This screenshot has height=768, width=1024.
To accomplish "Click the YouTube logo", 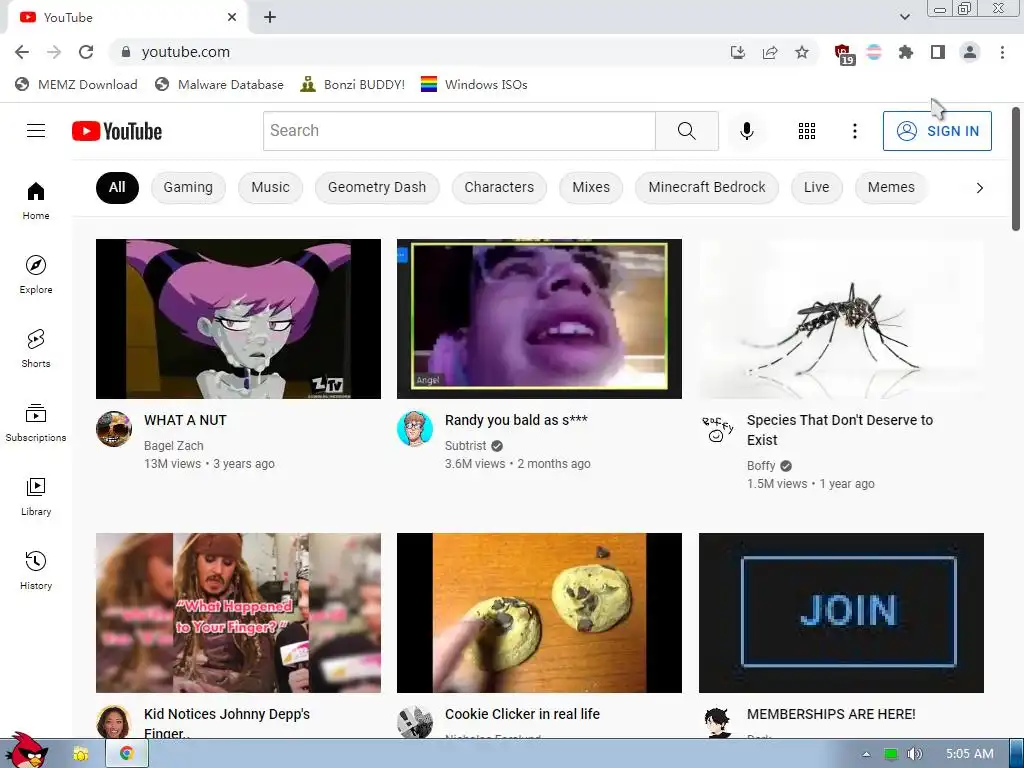I will tap(117, 131).
